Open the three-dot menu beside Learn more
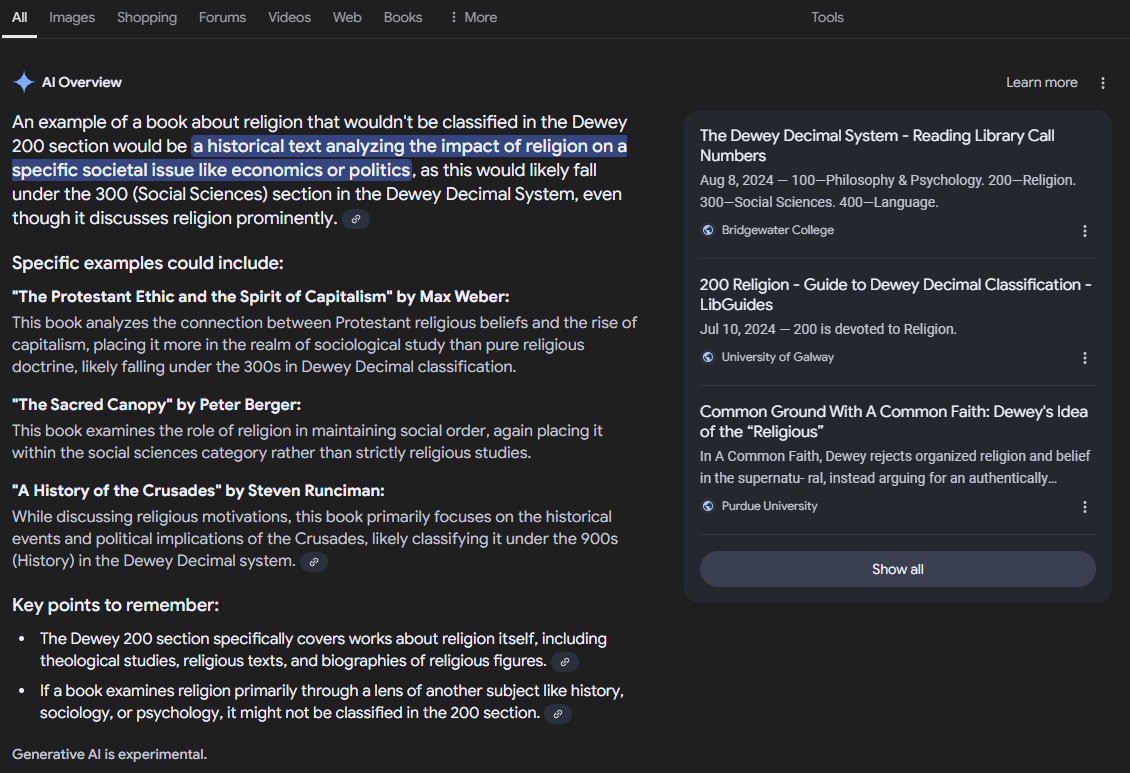 (x=1102, y=82)
